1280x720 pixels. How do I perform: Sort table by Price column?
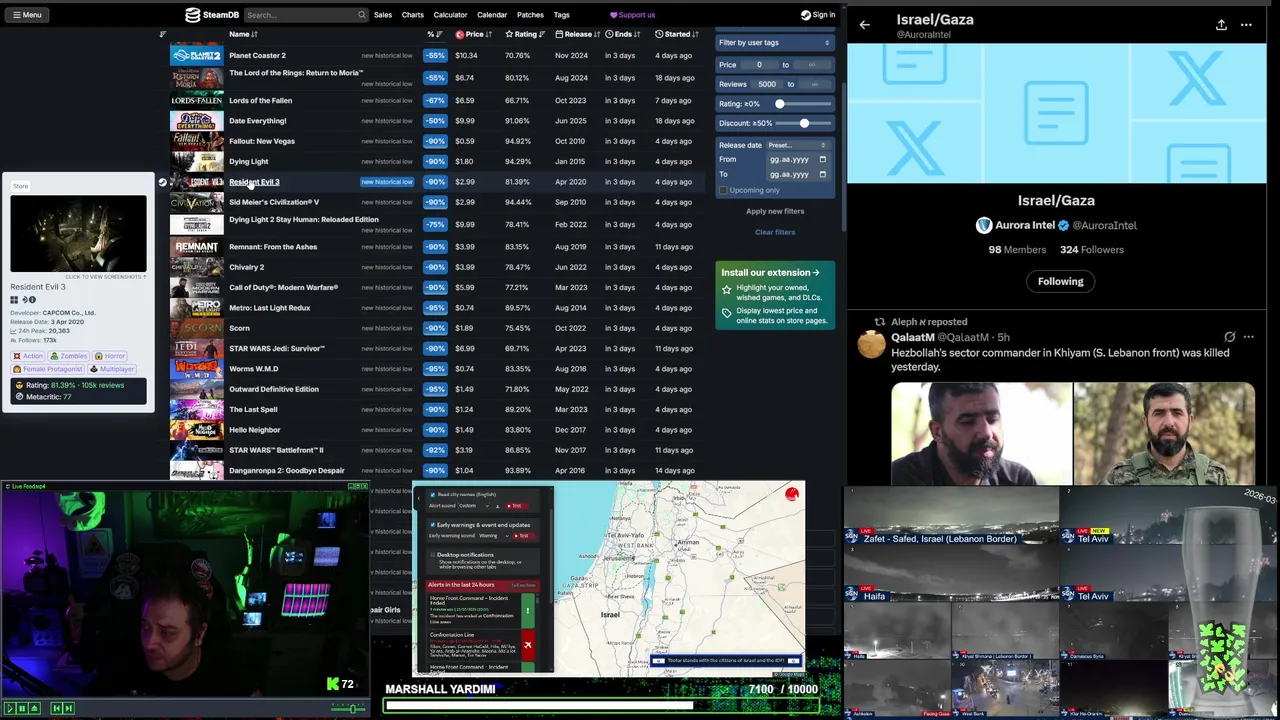pos(473,34)
